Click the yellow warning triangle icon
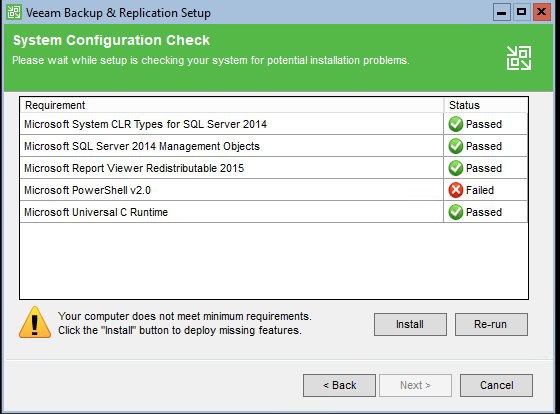 click(35, 322)
